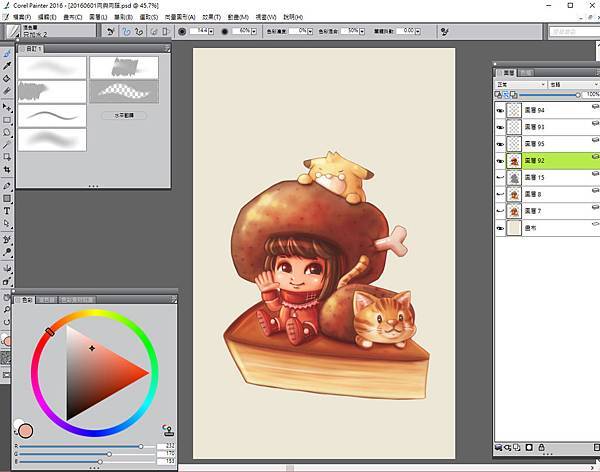
Task: Adjust the layer opacity slider
Action: pyautogui.click(x=548, y=95)
